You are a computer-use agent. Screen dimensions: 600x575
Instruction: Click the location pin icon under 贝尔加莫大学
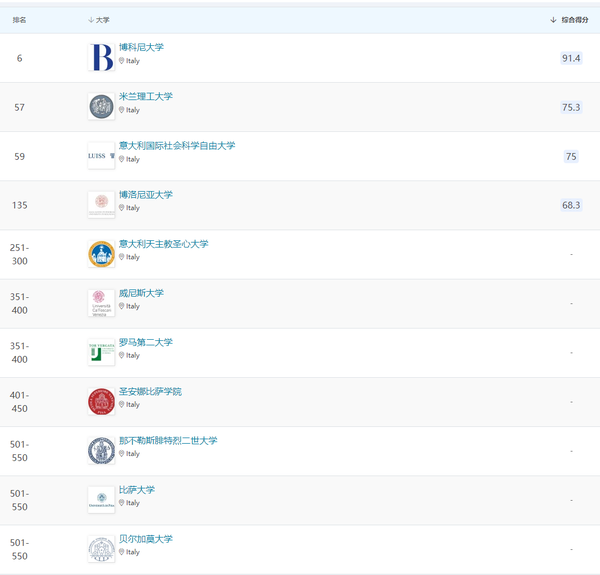pyautogui.click(x=121, y=552)
